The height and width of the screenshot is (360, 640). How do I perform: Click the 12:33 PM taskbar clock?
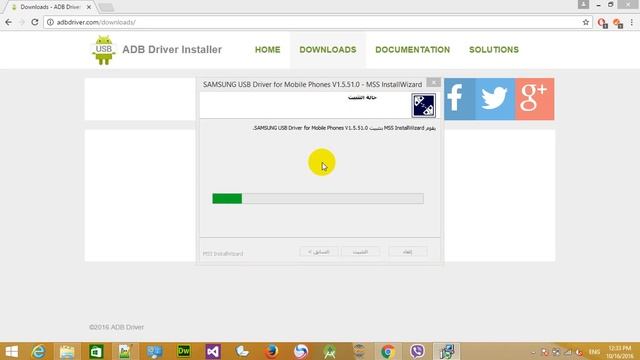620,352
